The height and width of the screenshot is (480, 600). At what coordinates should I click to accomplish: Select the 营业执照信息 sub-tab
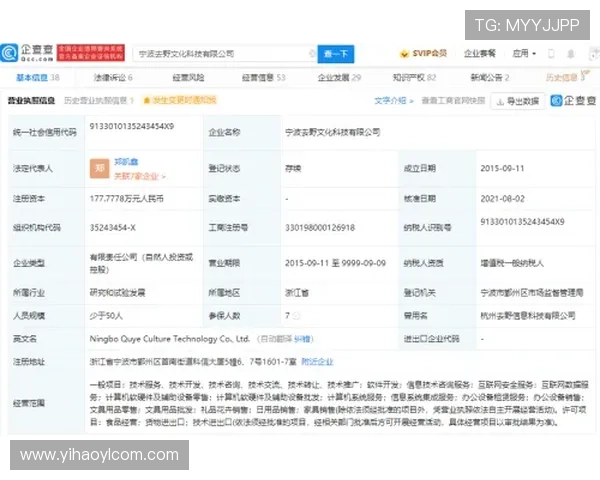click(31, 101)
